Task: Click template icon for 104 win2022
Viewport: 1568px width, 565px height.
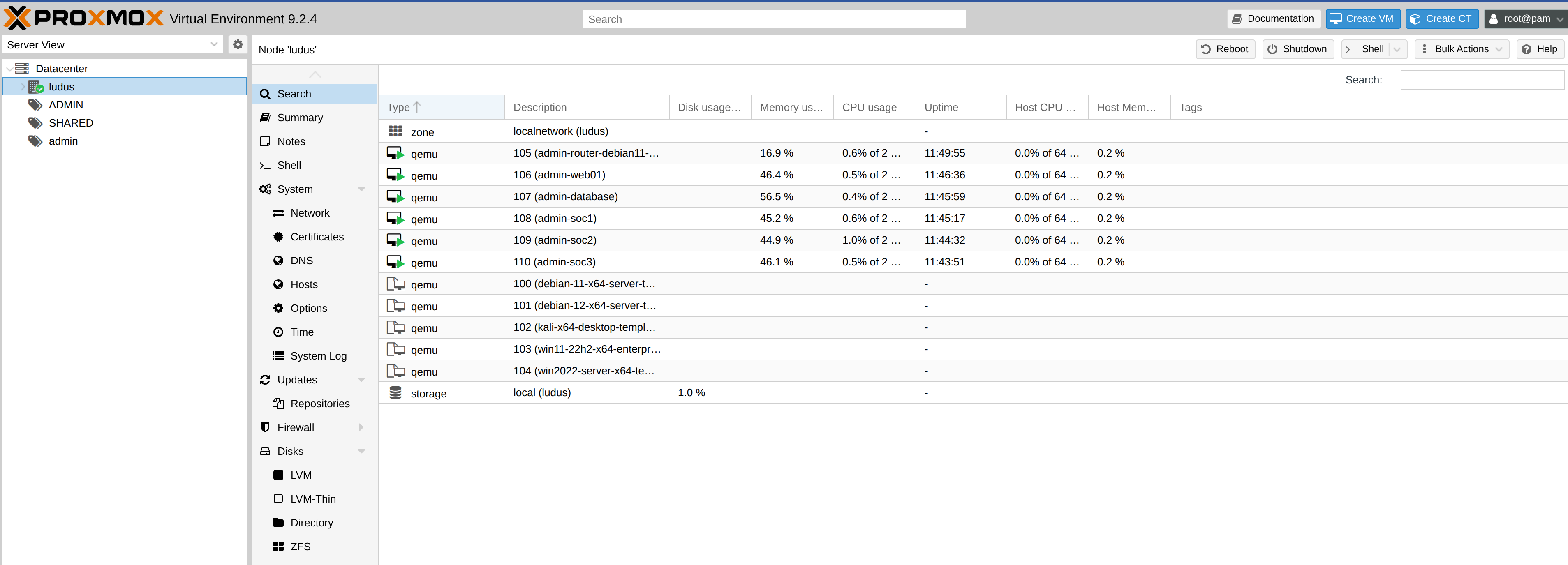Action: pos(395,371)
